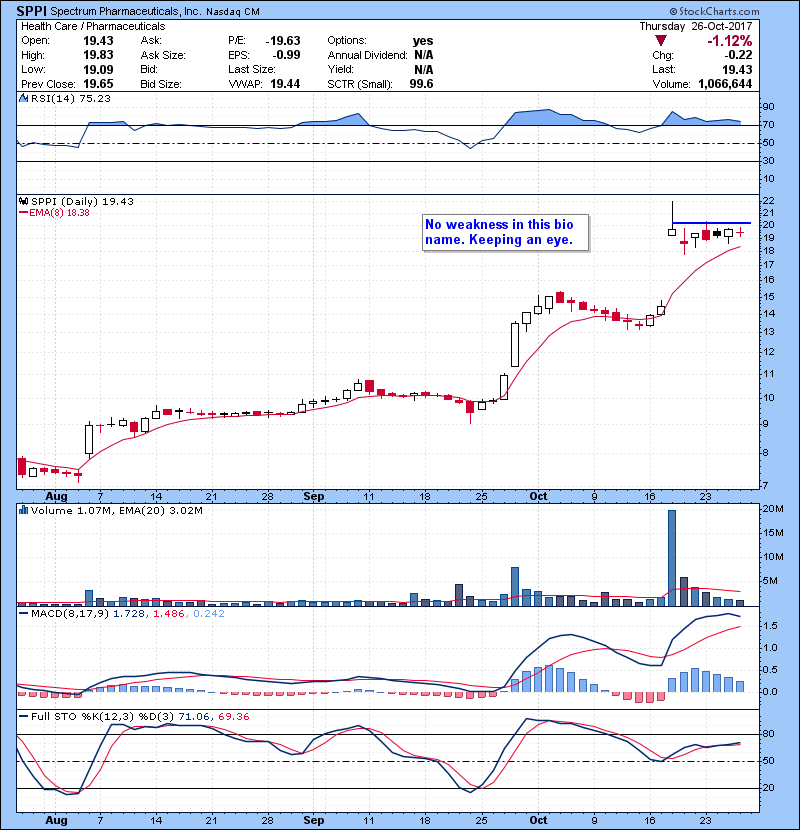This screenshot has width=800, height=830.
Task: Click the Last price value 19.43
Action: (737, 69)
